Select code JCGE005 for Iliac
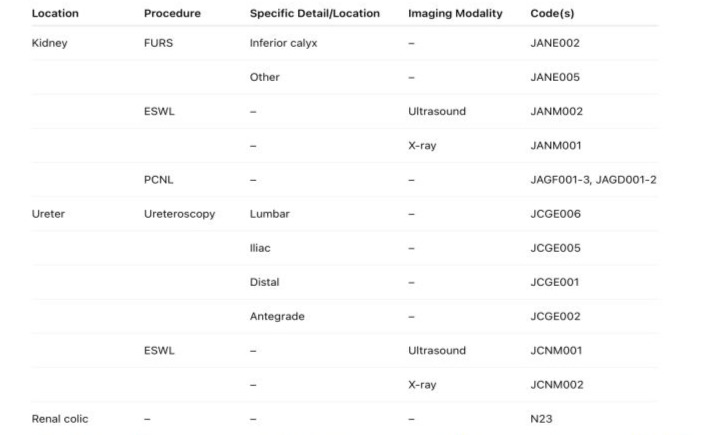 (x=555, y=248)
